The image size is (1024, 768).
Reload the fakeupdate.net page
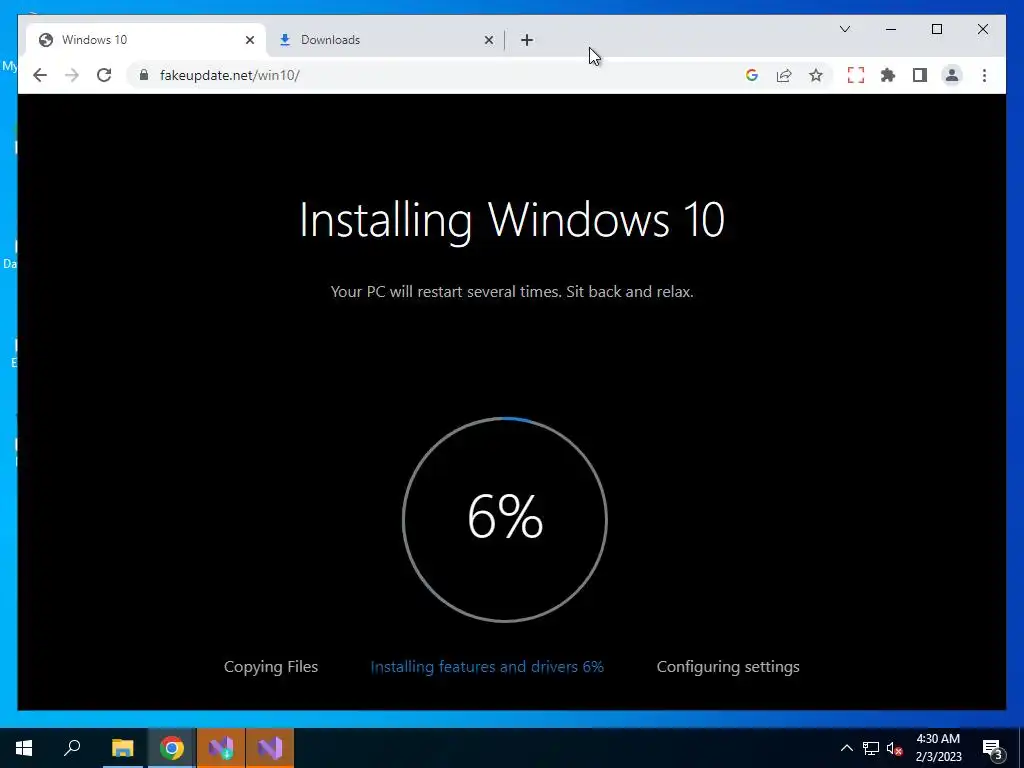point(104,75)
